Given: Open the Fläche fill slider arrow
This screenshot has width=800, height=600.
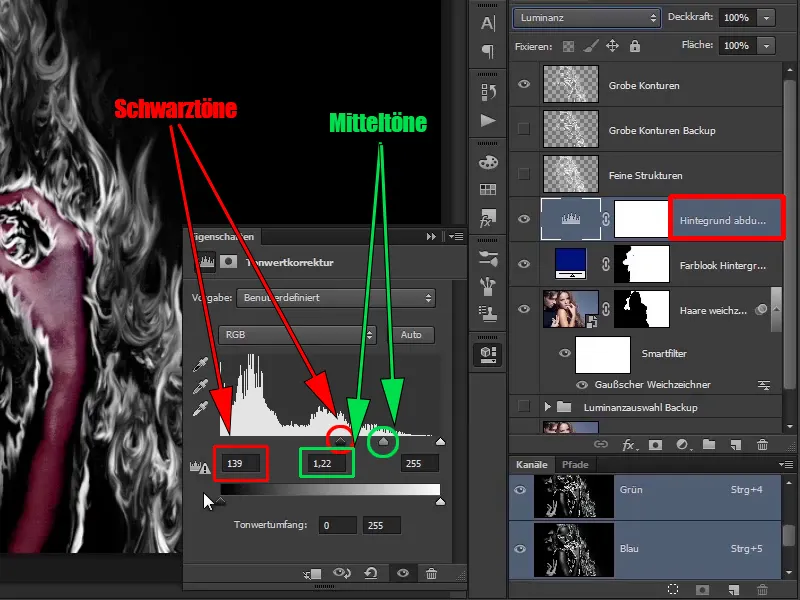Looking at the screenshot, I should pyautogui.click(x=766, y=46).
